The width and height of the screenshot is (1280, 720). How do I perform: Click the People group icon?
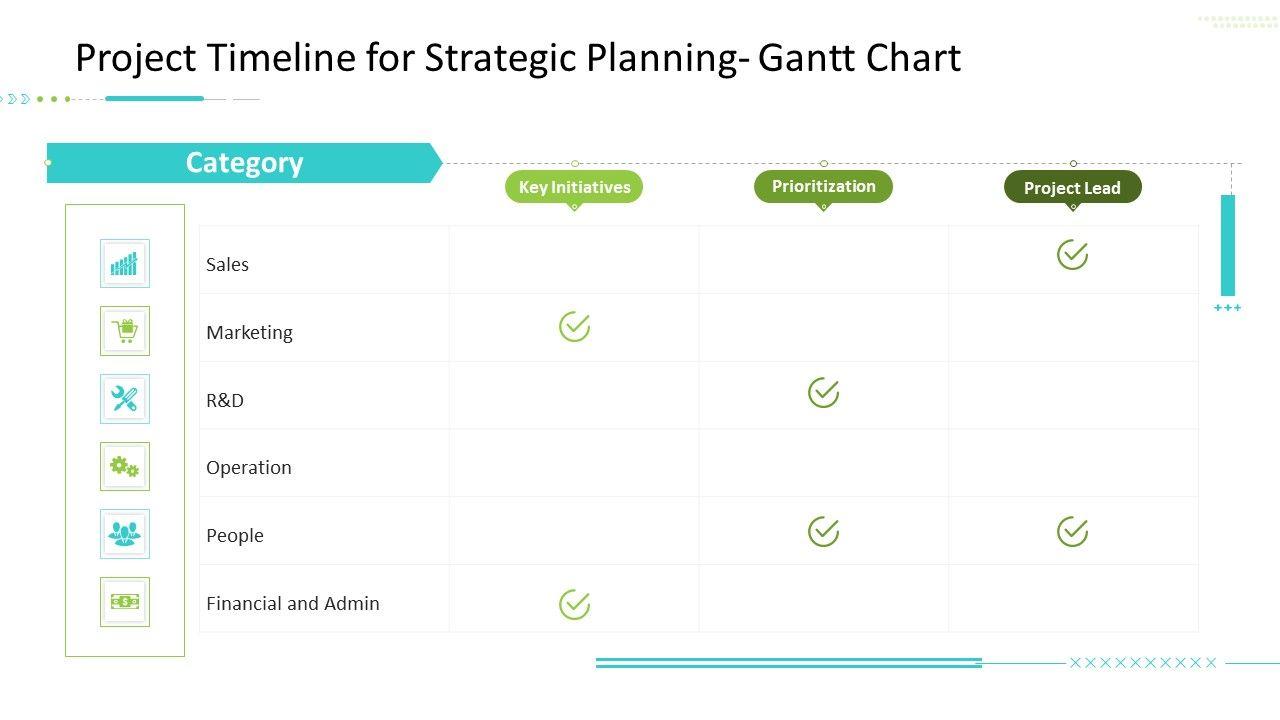(125, 534)
